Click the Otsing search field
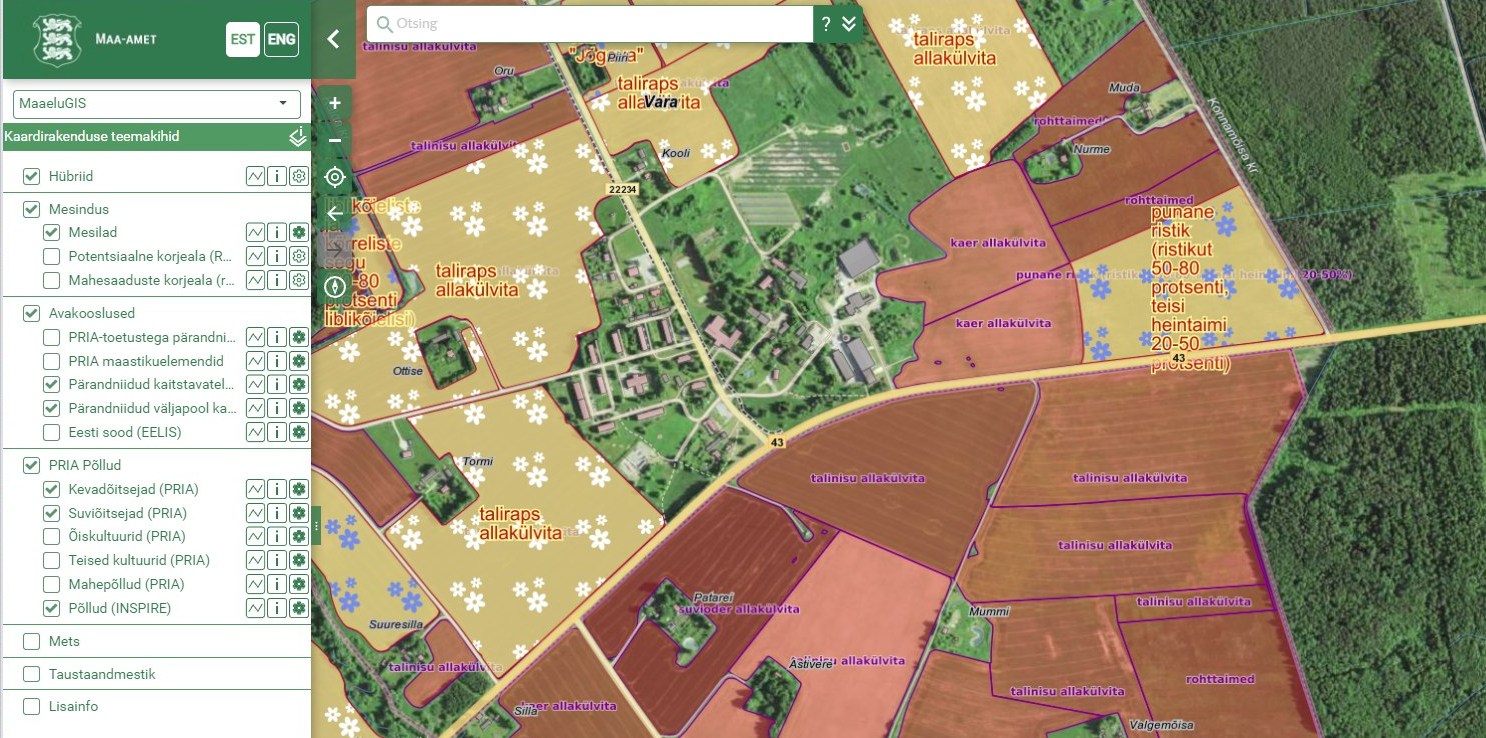Screen dimensions: 1486x738 click(x=590, y=24)
